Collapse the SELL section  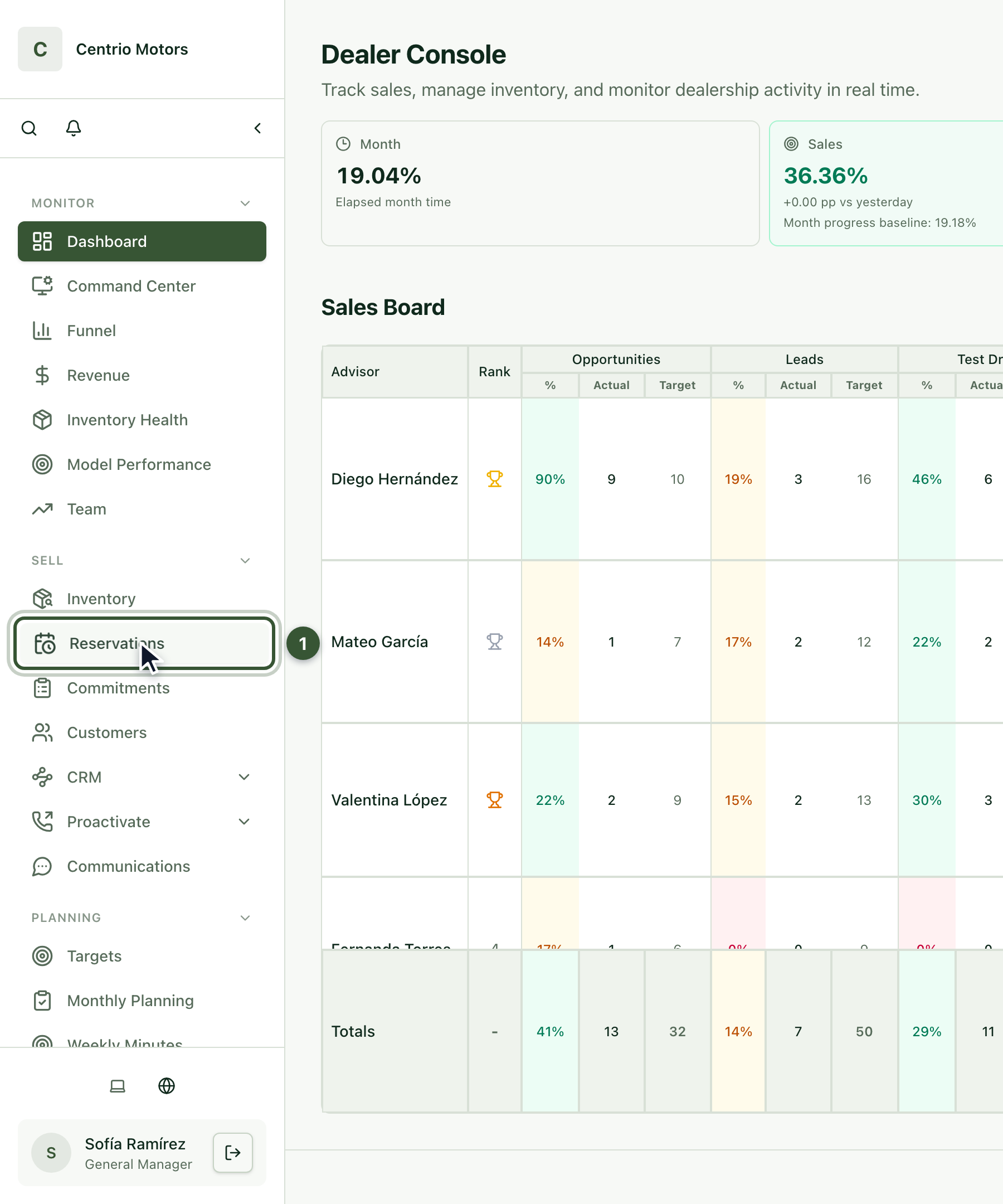pos(245,561)
